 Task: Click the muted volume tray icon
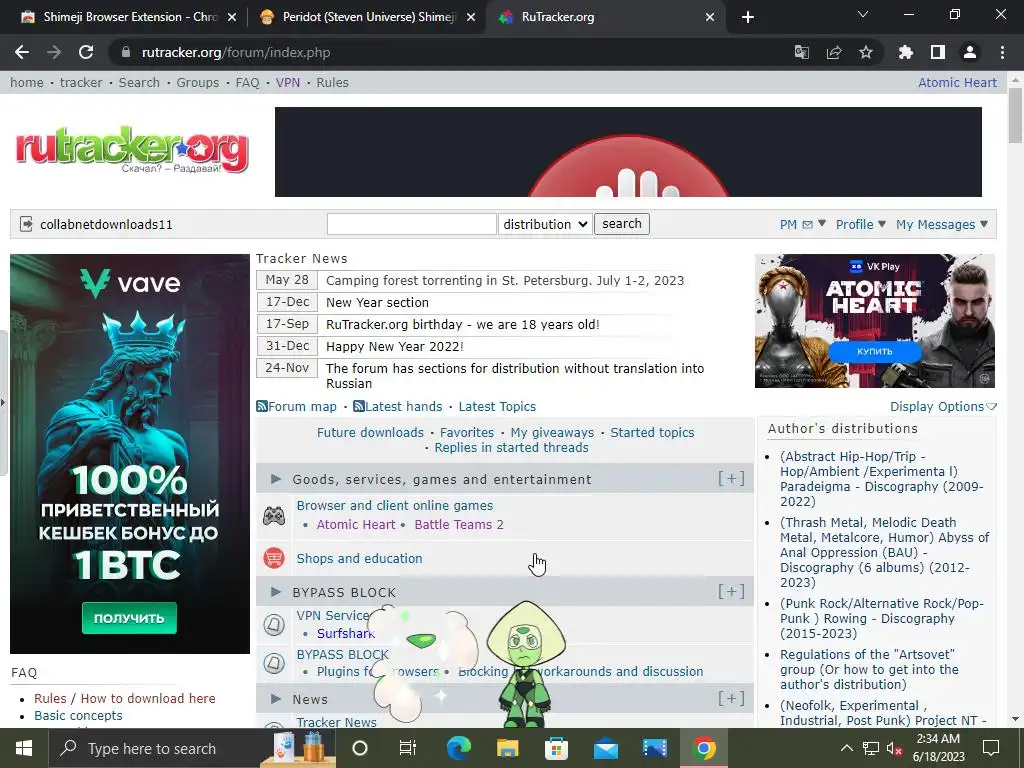[893, 748]
